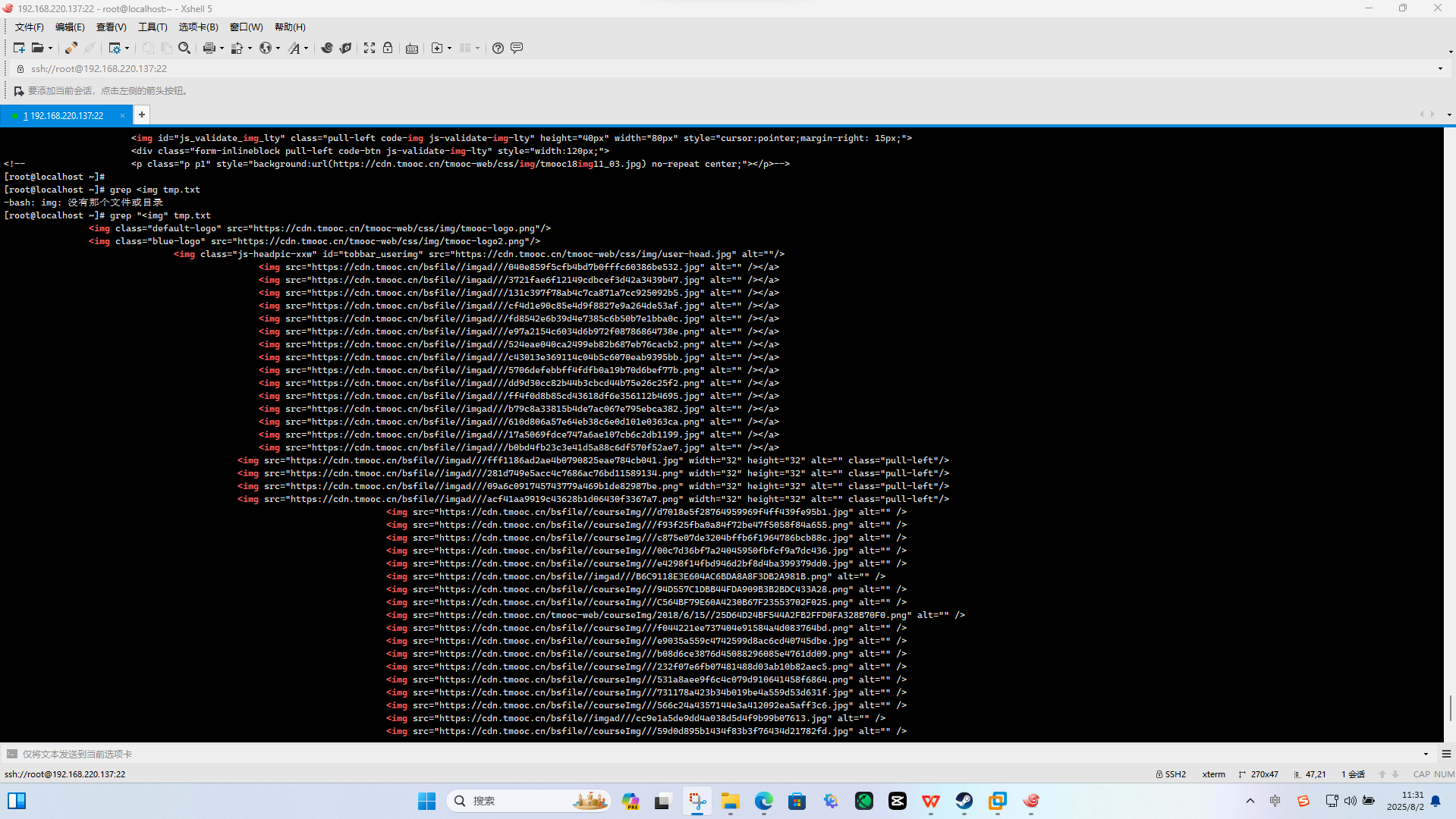Open the Help question mark icon
This screenshot has height=819, width=1456.
click(498, 48)
